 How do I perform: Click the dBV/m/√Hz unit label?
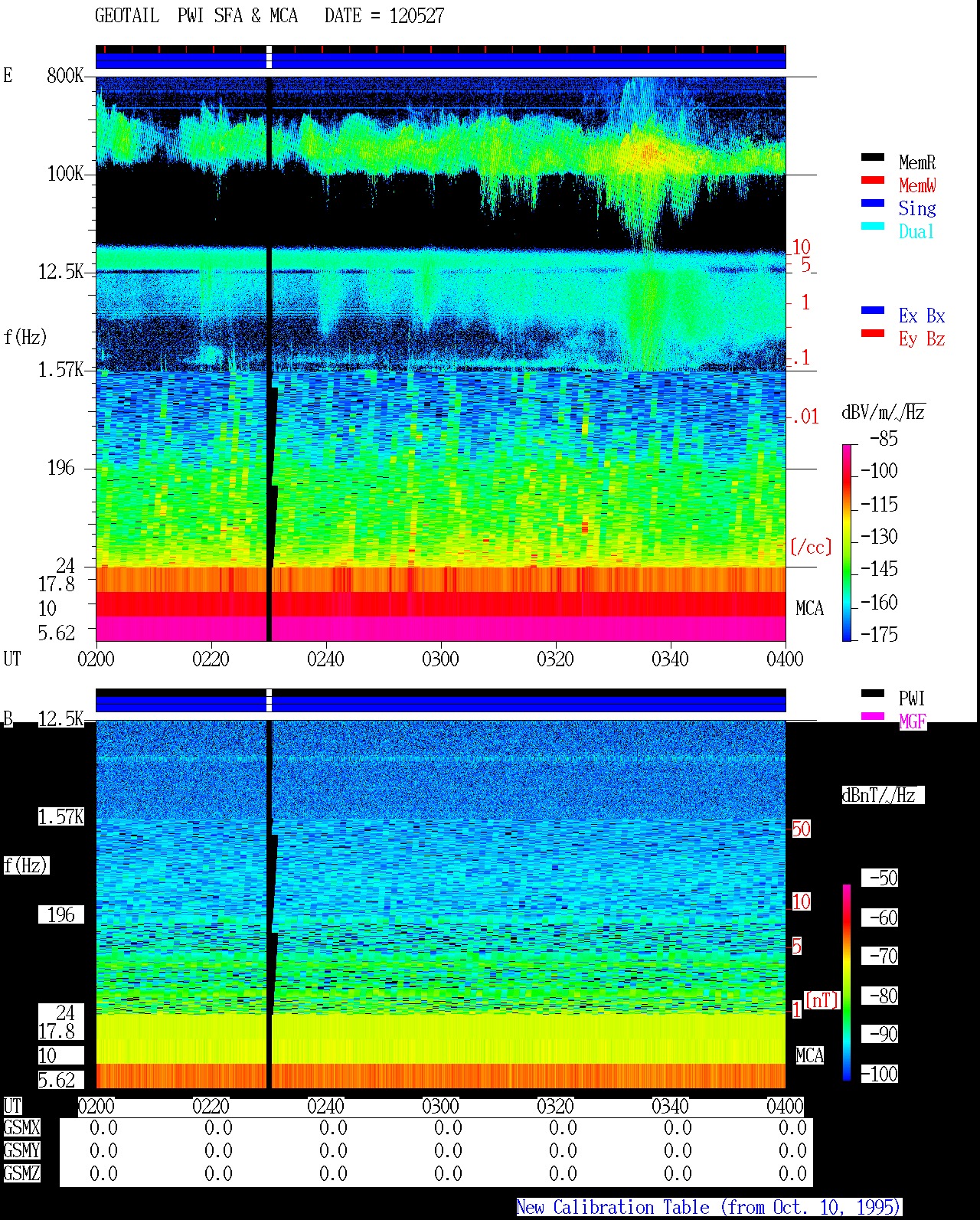click(884, 412)
